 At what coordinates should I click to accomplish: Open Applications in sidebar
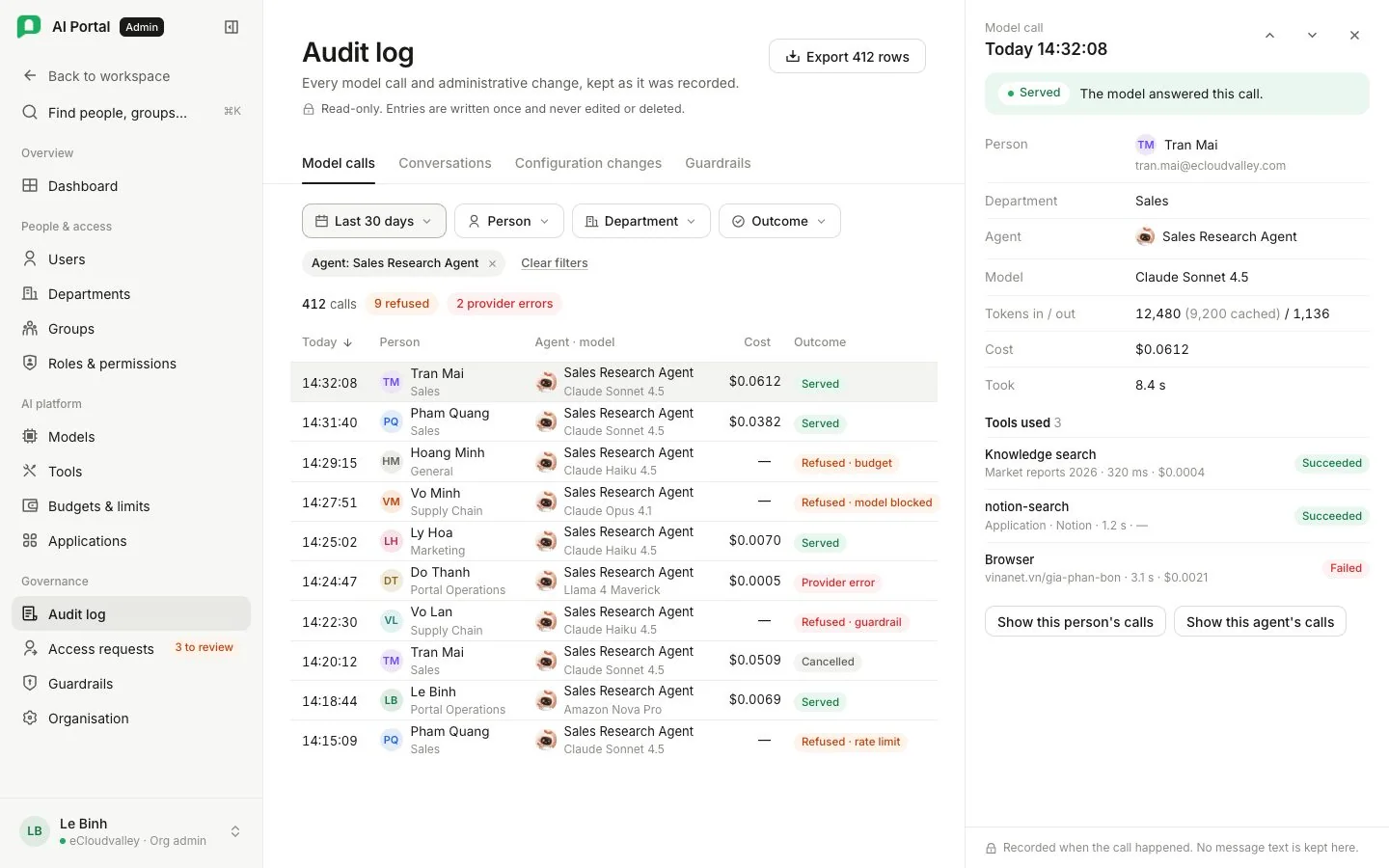[x=131, y=540]
